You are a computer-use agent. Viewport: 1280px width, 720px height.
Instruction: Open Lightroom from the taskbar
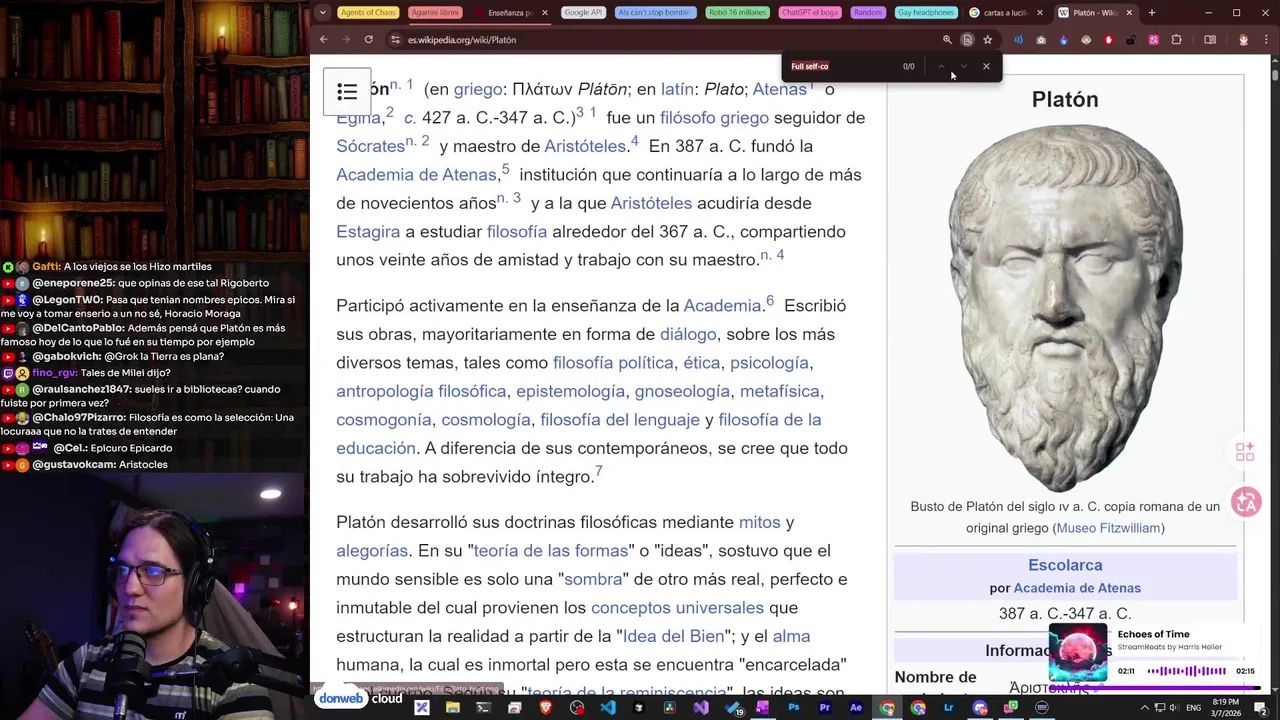(x=949, y=708)
